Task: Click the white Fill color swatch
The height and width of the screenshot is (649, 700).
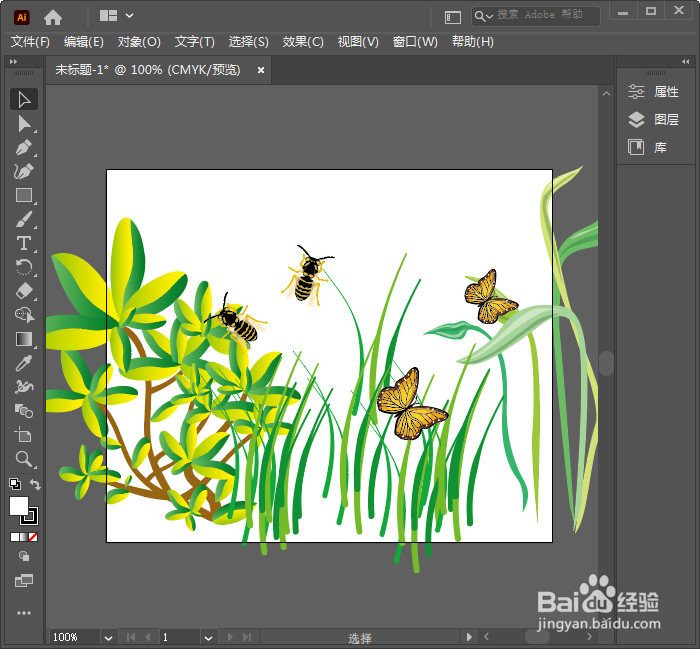Action: click(19, 507)
